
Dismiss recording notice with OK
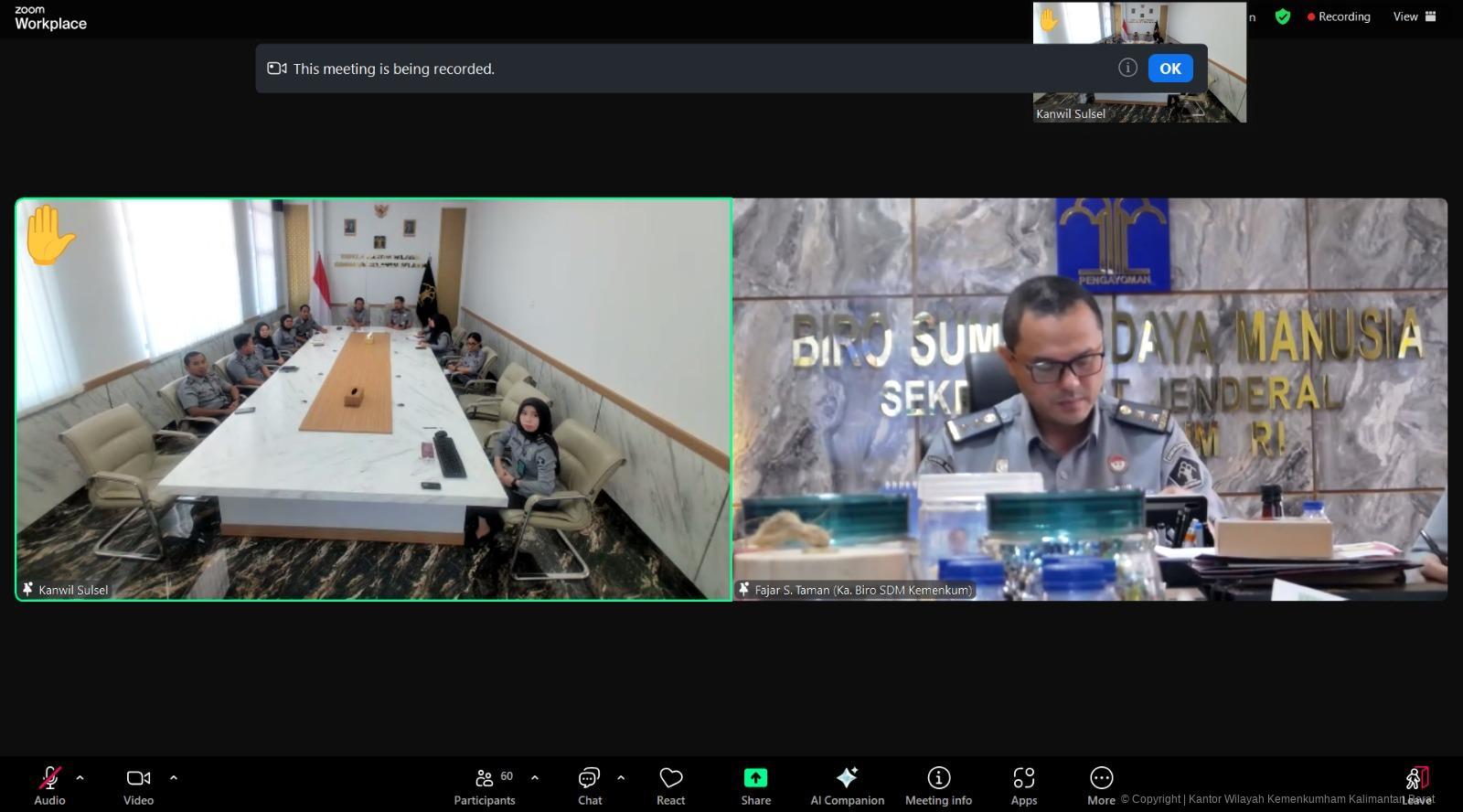(x=1169, y=69)
